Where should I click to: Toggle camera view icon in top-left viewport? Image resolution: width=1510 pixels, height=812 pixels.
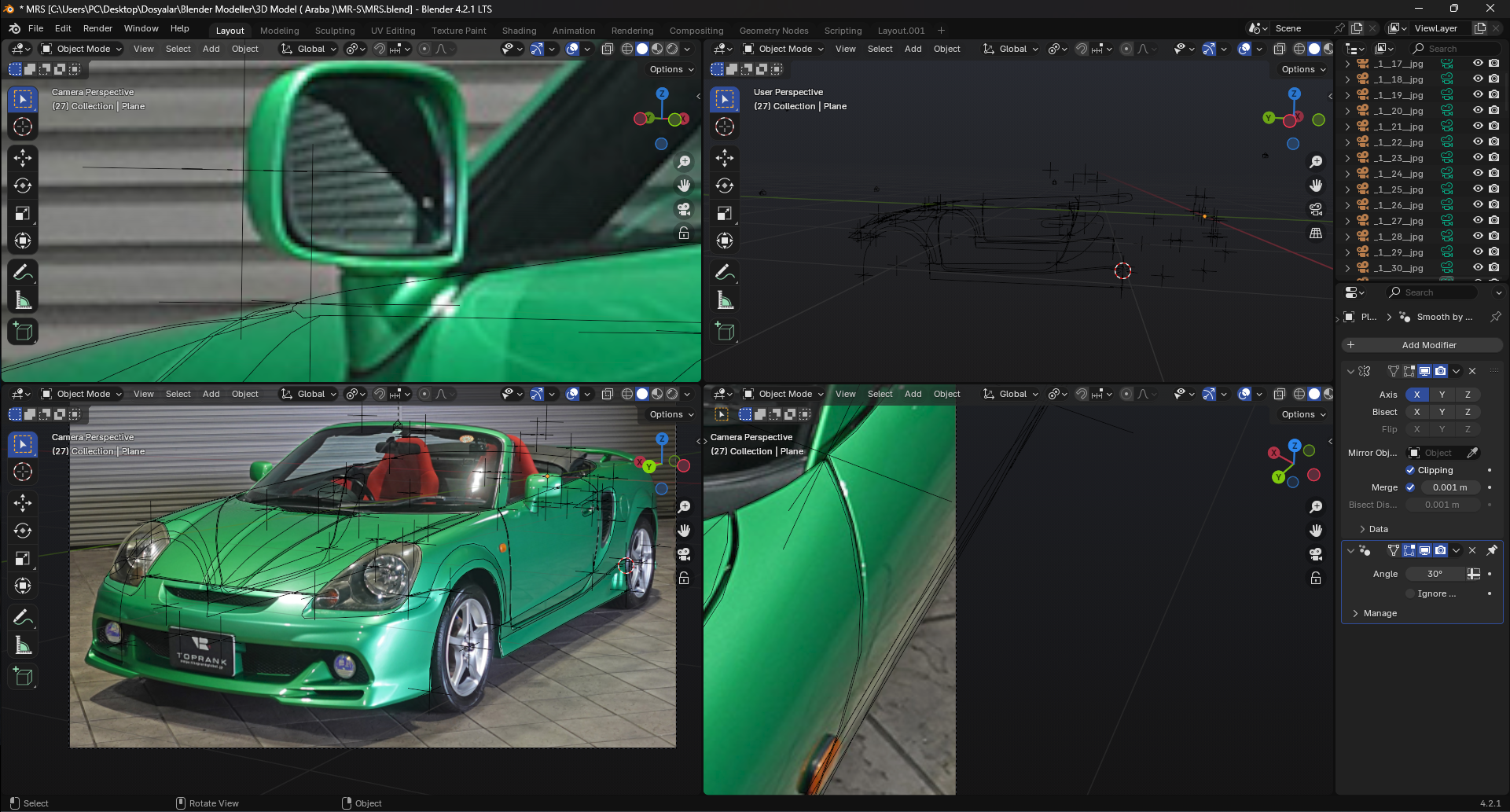click(684, 209)
